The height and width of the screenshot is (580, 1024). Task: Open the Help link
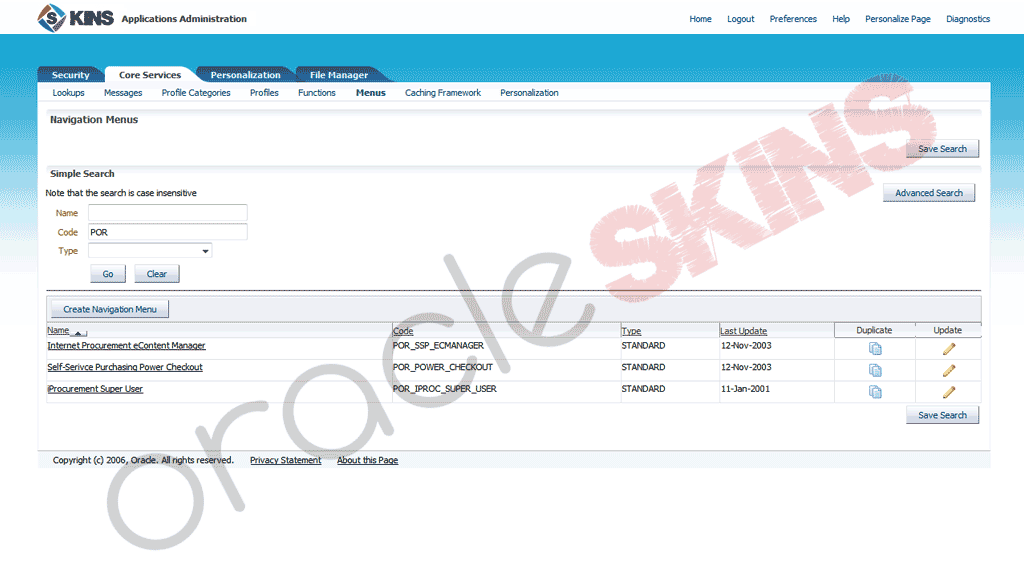pos(840,19)
